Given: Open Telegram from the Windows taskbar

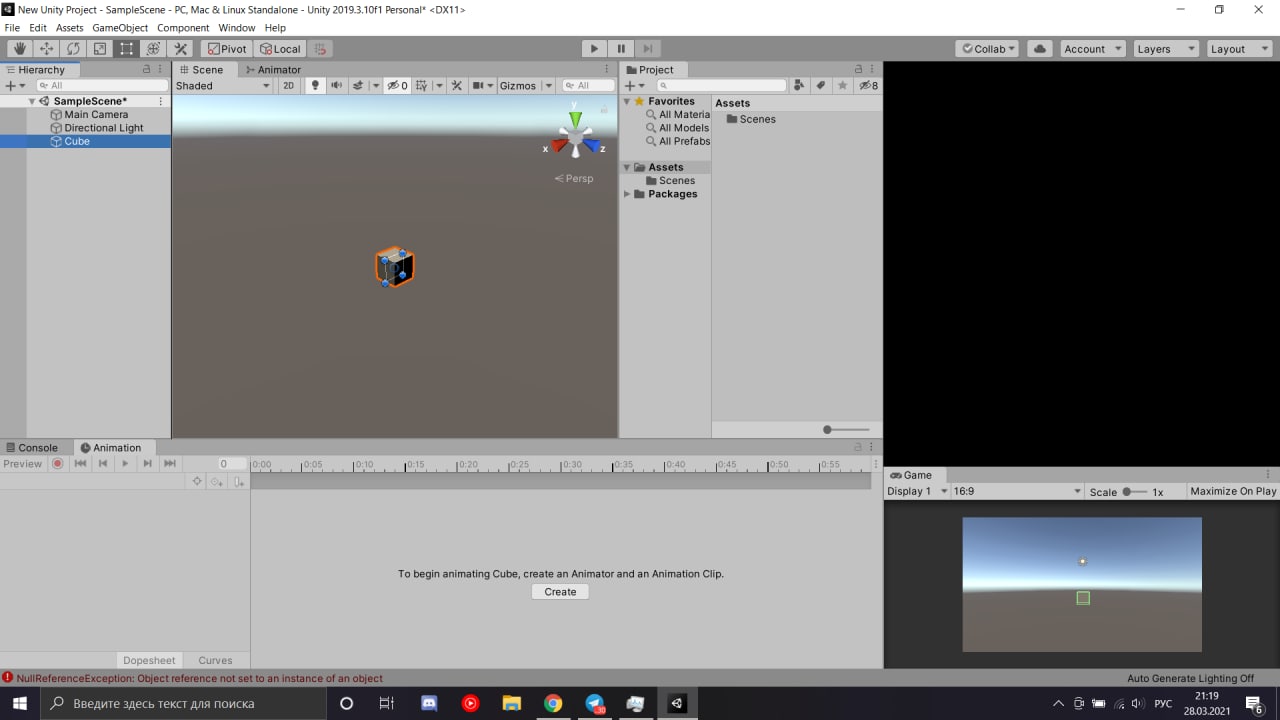Looking at the screenshot, I should (x=595, y=704).
